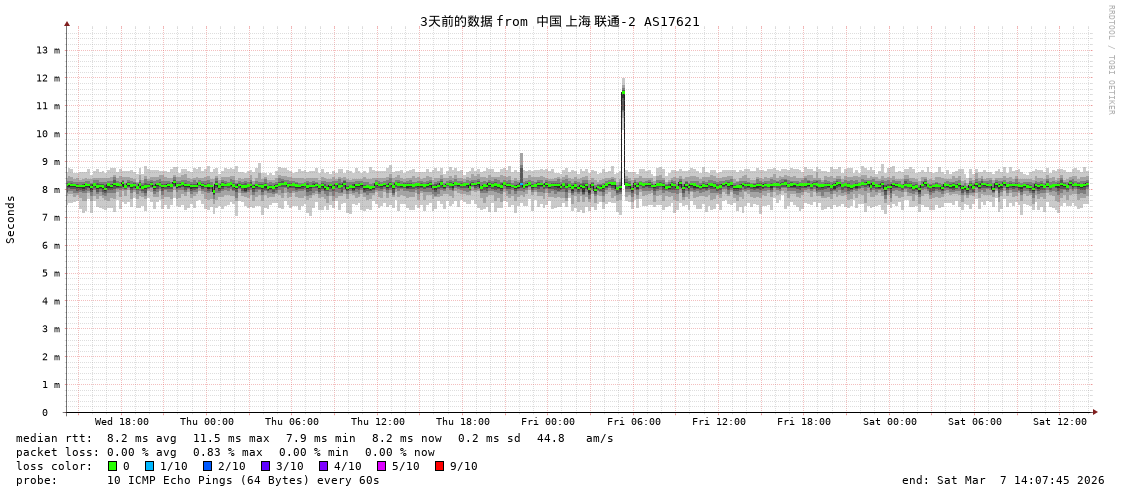Click the RRDTOOL / TOBI OETIKER watermark

(x=1110, y=60)
